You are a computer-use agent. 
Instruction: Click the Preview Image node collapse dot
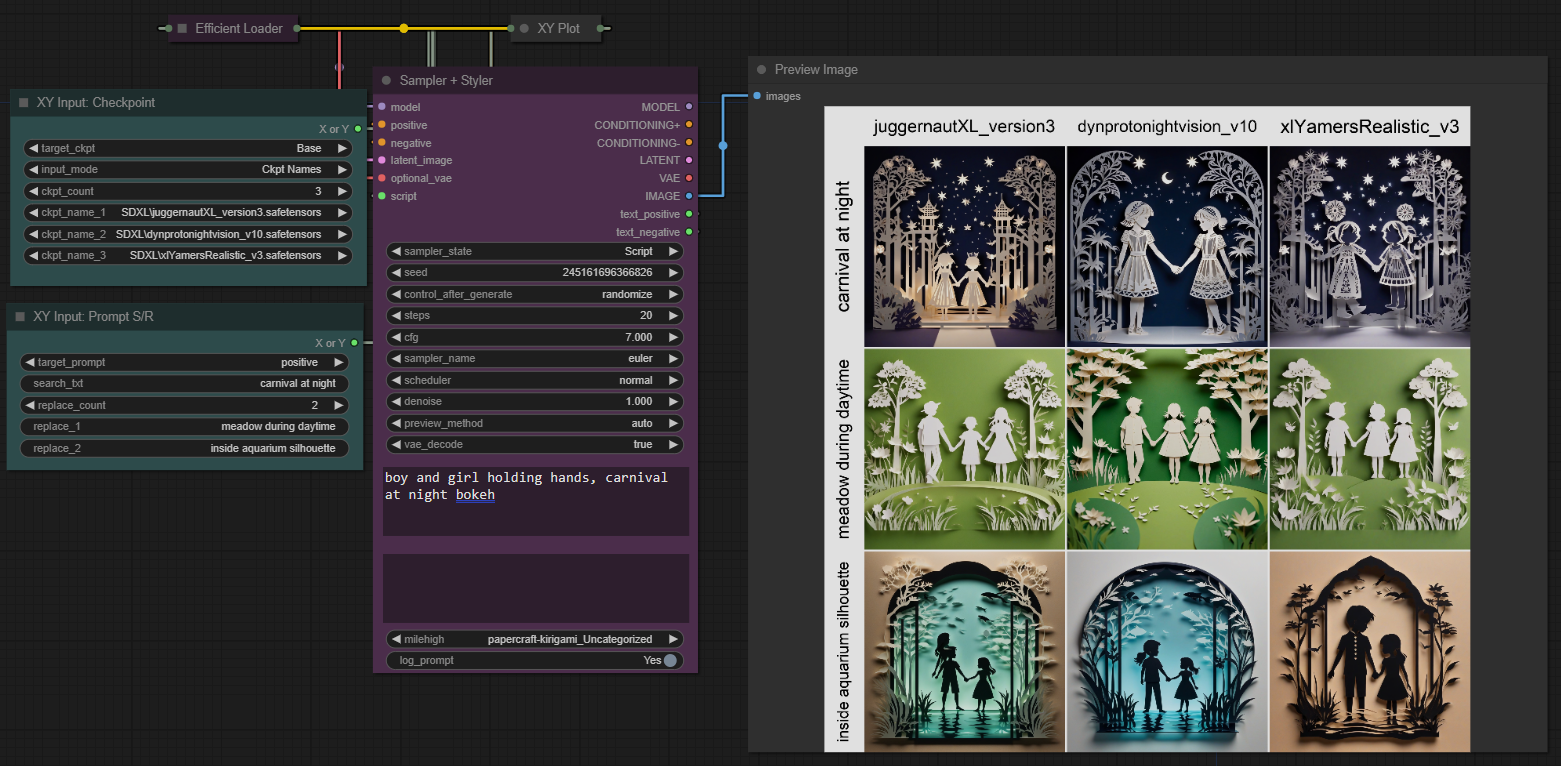pos(761,70)
